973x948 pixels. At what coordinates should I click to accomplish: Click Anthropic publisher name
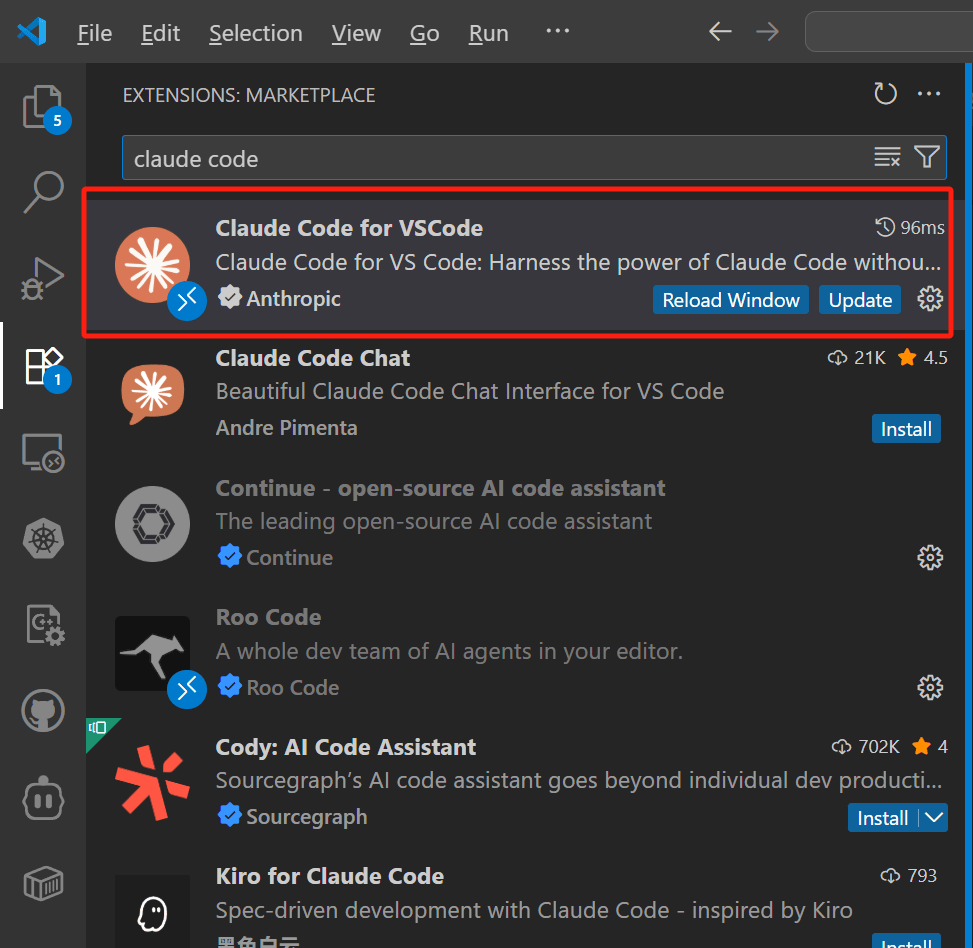(x=294, y=298)
